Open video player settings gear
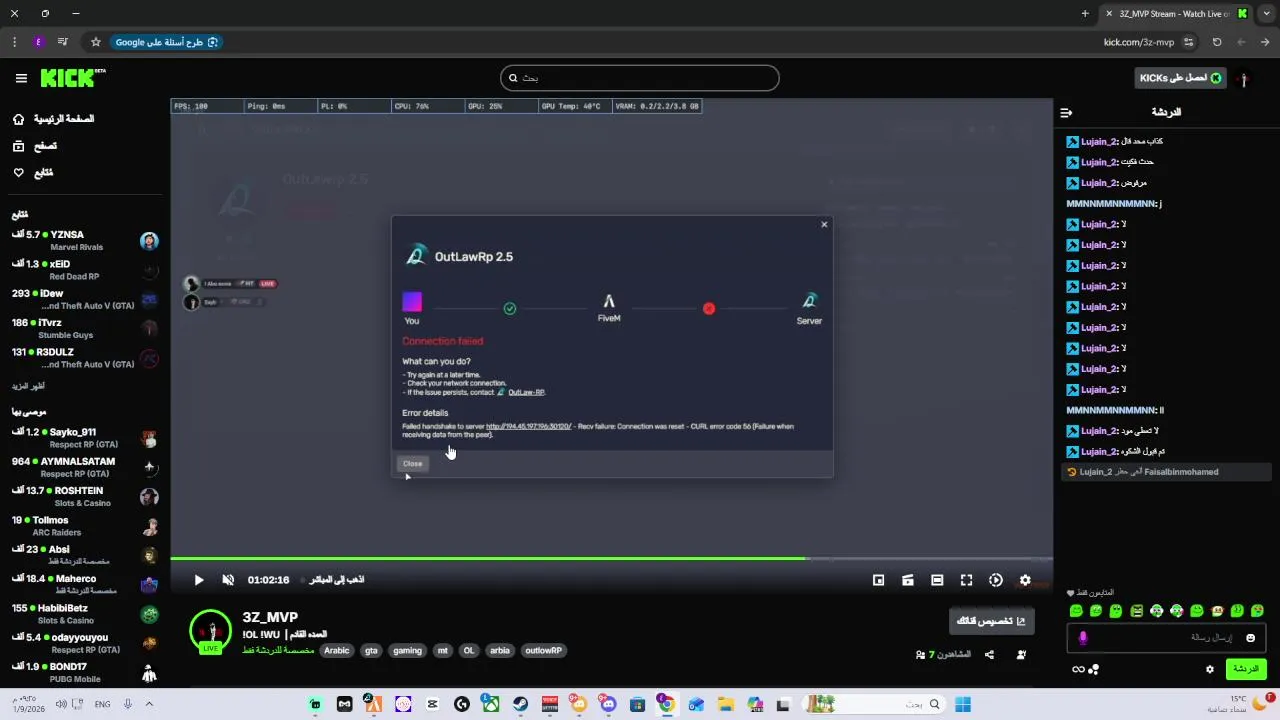Screen dimensions: 1280x720 1025,580
